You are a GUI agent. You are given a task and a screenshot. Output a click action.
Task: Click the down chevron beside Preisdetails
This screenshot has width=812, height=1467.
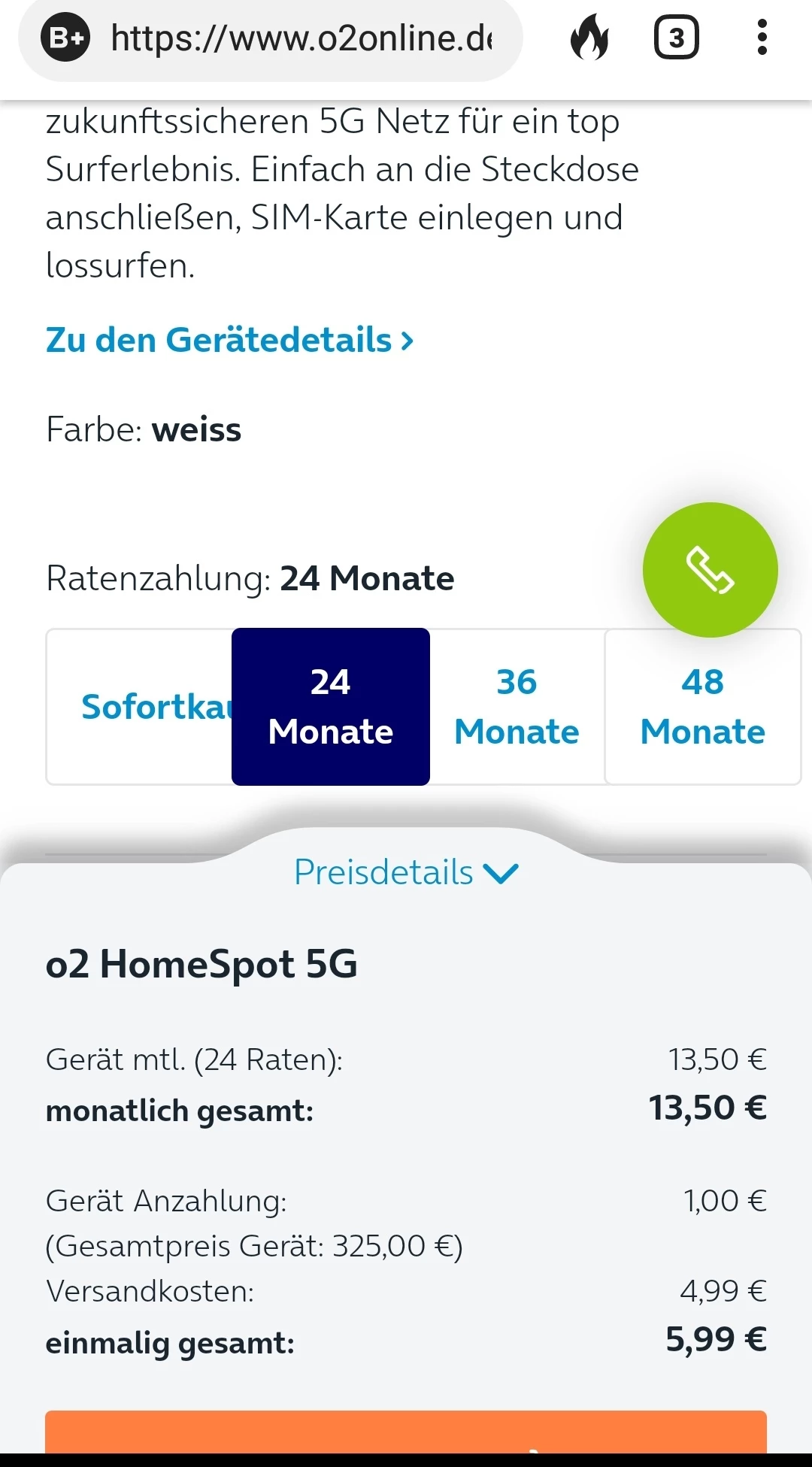(x=501, y=873)
